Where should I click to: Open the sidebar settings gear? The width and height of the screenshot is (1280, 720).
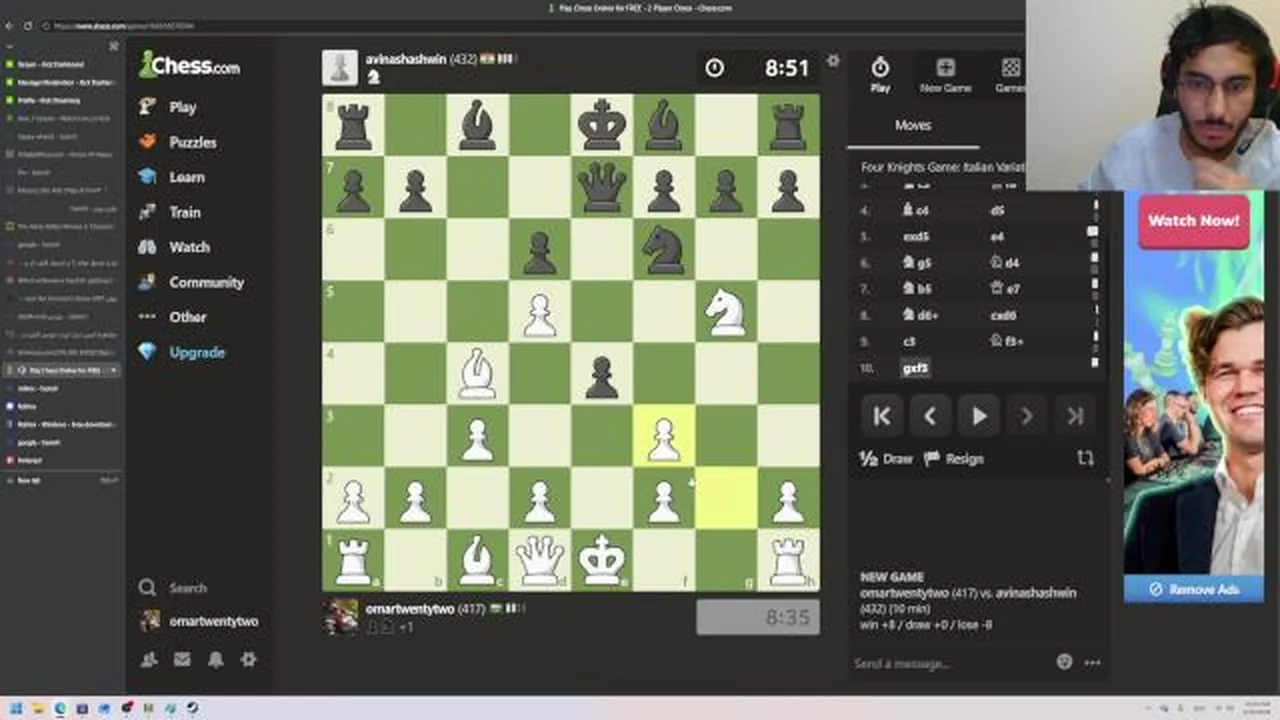tap(248, 659)
